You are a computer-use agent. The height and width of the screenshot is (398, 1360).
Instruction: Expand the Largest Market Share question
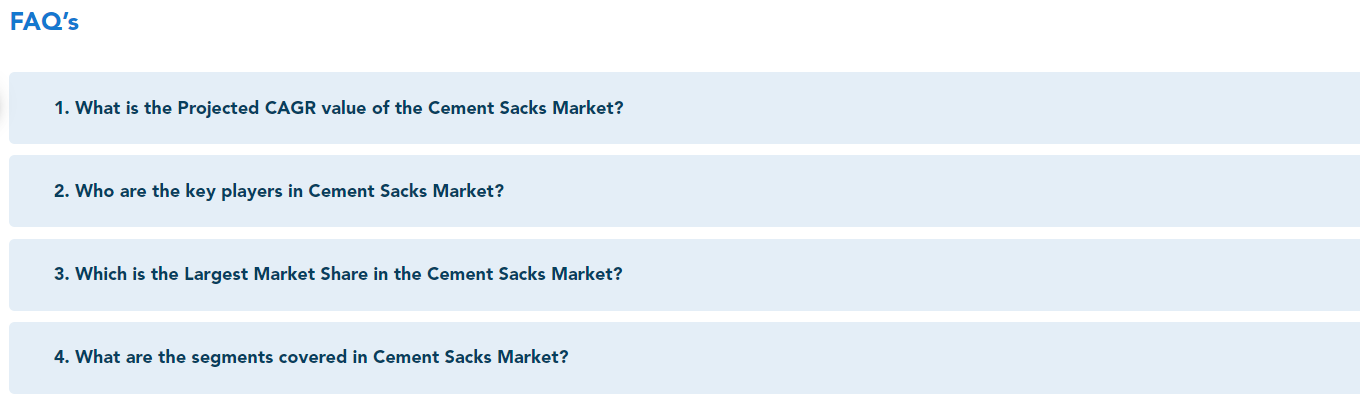[684, 274]
